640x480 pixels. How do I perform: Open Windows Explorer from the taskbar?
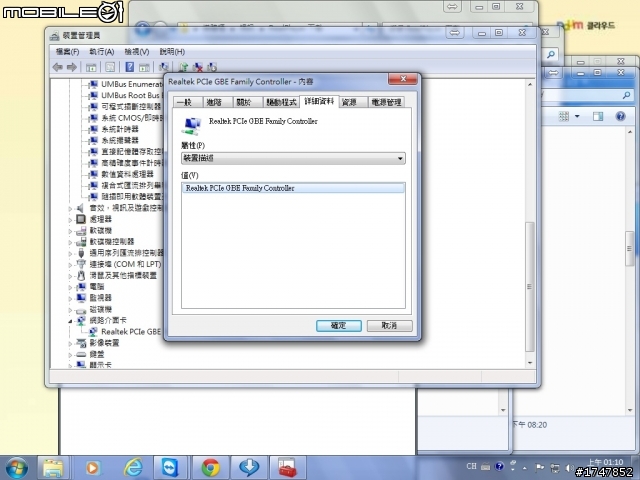[53, 468]
